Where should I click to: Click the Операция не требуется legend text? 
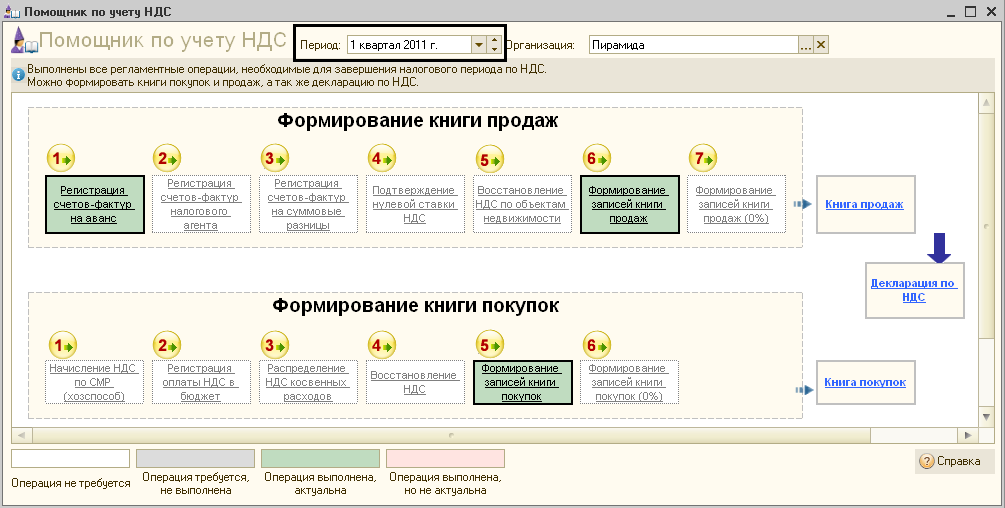pyautogui.click(x=71, y=484)
